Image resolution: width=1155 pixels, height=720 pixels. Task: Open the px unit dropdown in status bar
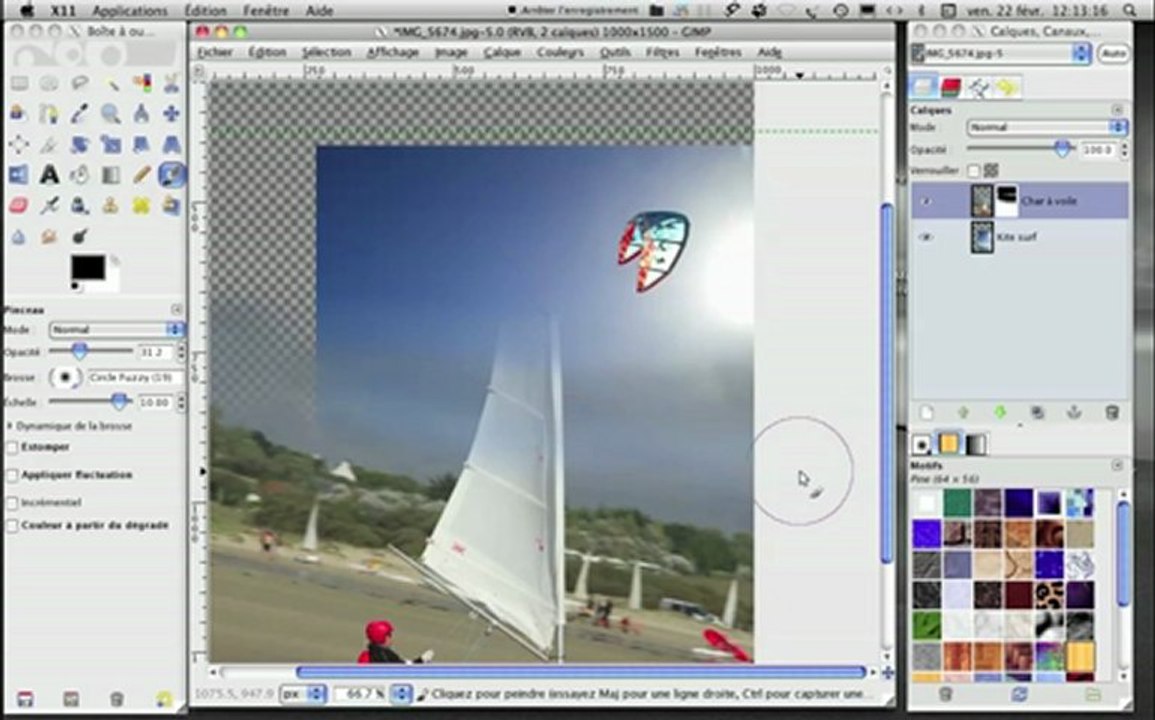point(303,694)
